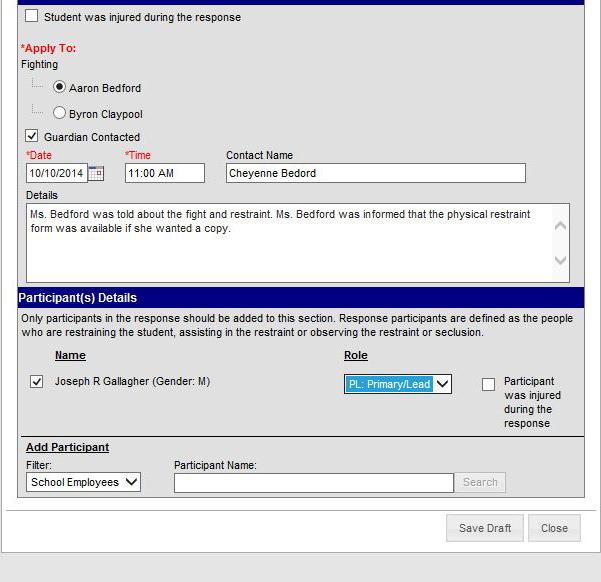
Task: Uncheck Guardian Contacted checkbox
Action: (31, 136)
